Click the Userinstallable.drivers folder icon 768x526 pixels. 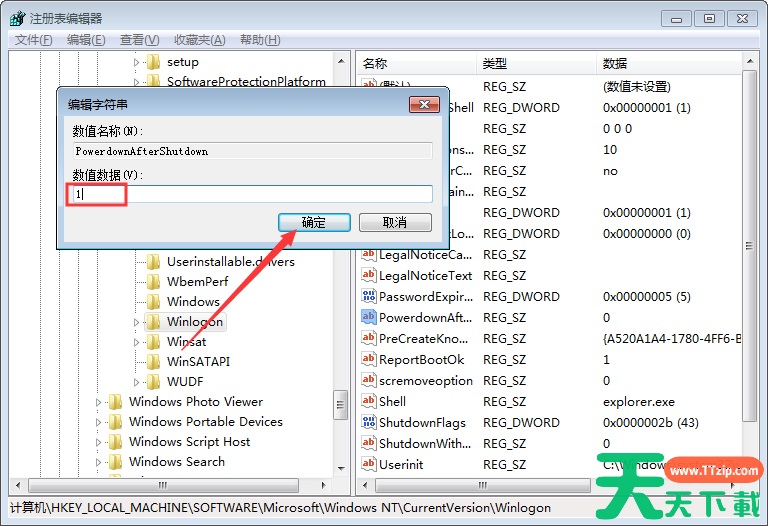153,262
